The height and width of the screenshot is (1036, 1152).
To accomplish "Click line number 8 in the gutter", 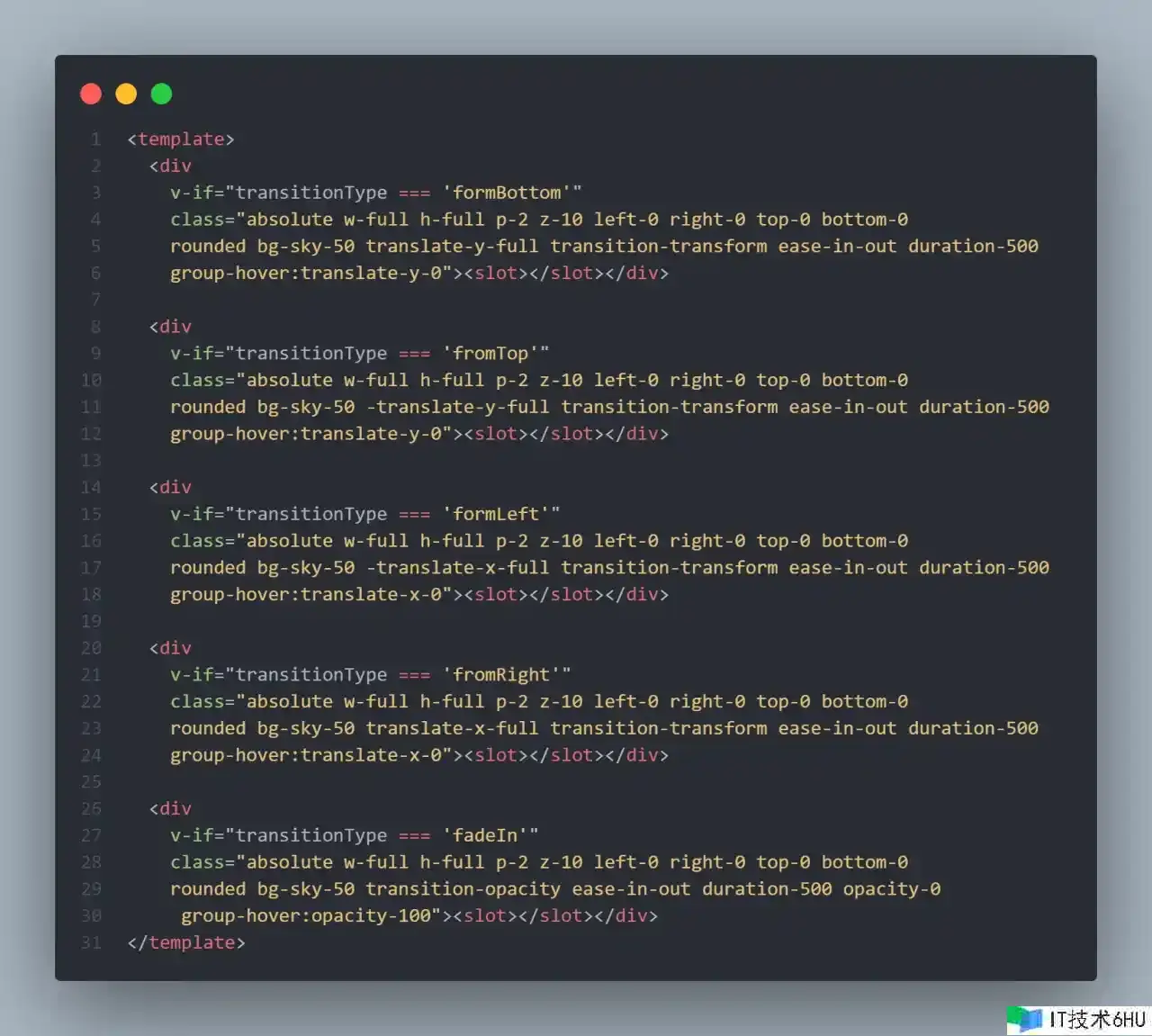I will 95,327.
